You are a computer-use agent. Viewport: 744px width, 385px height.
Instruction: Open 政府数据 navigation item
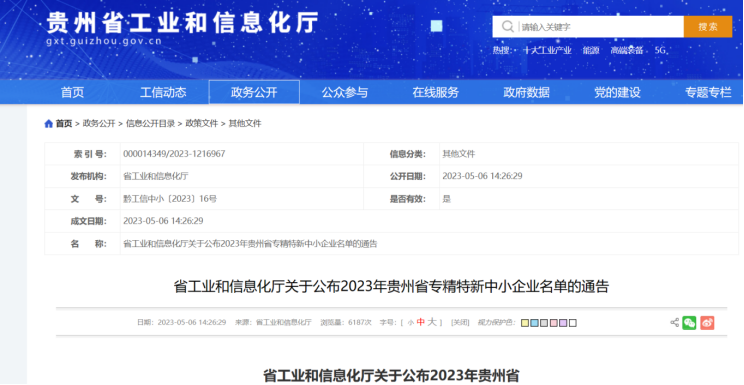(526, 93)
